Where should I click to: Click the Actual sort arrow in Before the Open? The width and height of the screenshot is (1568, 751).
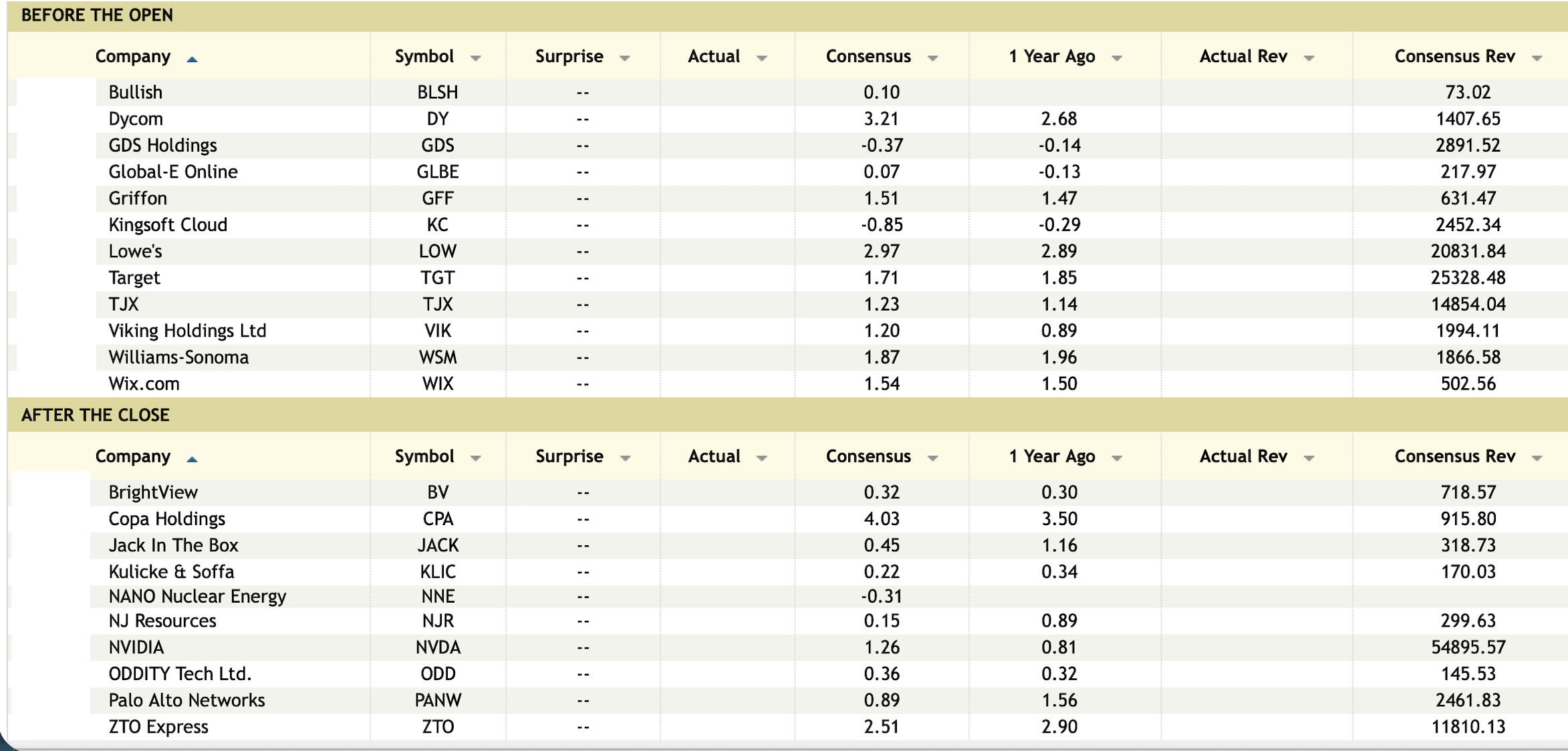pyautogui.click(x=761, y=59)
